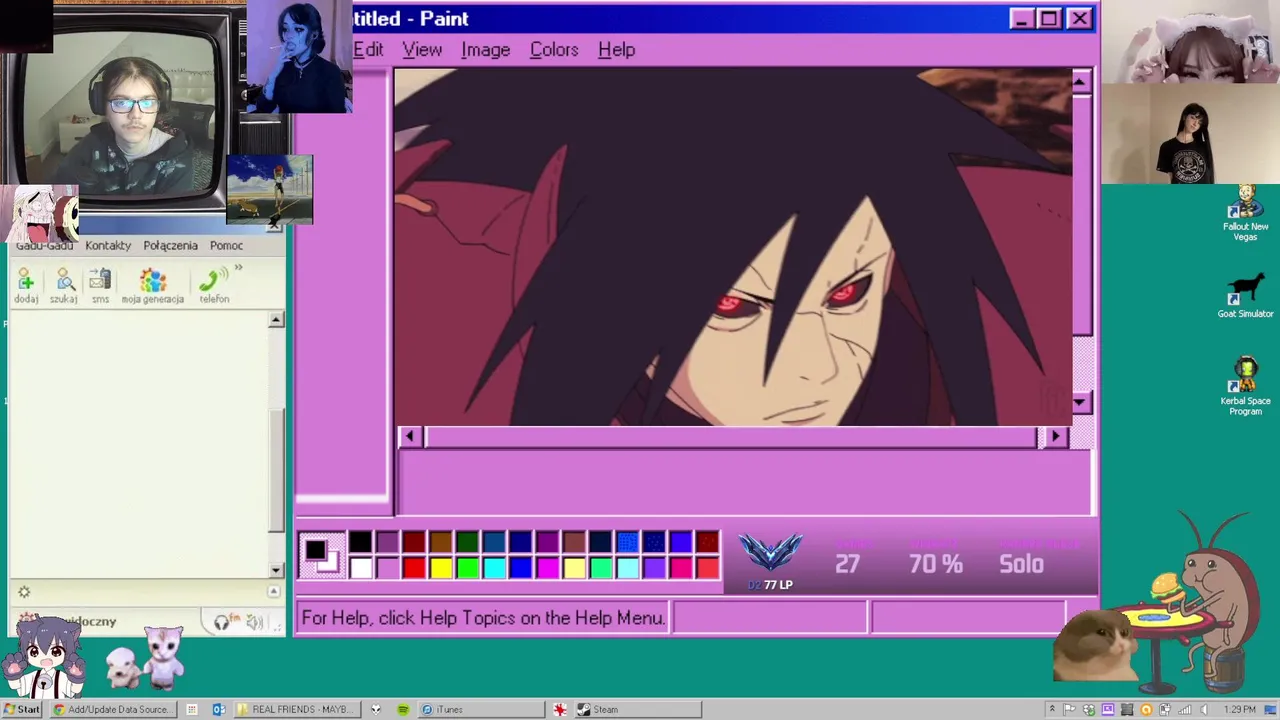Image resolution: width=1280 pixels, height=720 pixels.
Task: Click the Spotify icon on taskbar
Action: click(403, 709)
